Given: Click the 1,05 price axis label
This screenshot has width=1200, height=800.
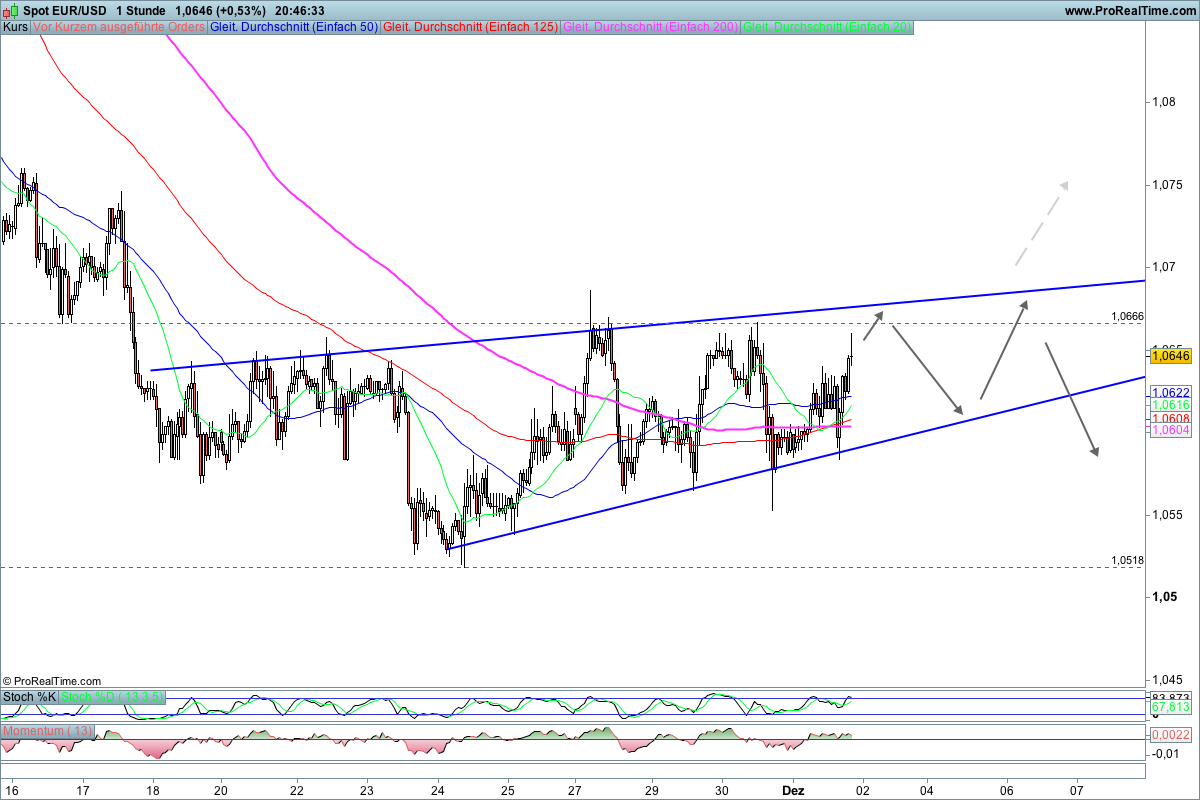Looking at the screenshot, I should (1163, 597).
